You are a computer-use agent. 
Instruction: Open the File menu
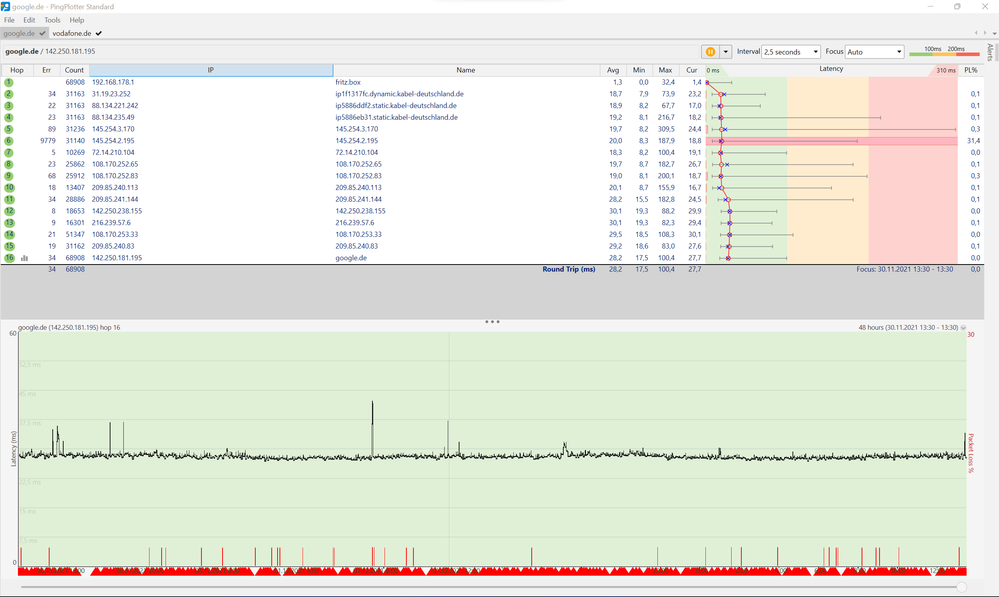tap(10, 20)
